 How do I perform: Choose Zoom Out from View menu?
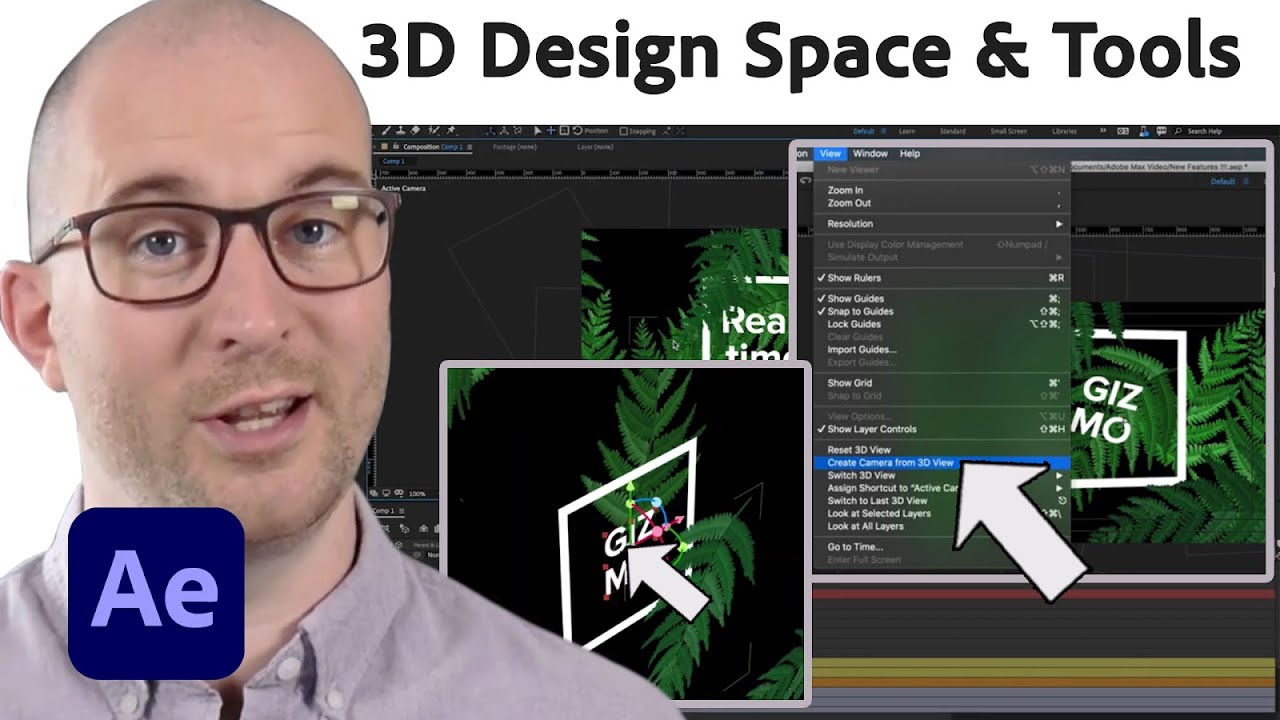point(942,203)
